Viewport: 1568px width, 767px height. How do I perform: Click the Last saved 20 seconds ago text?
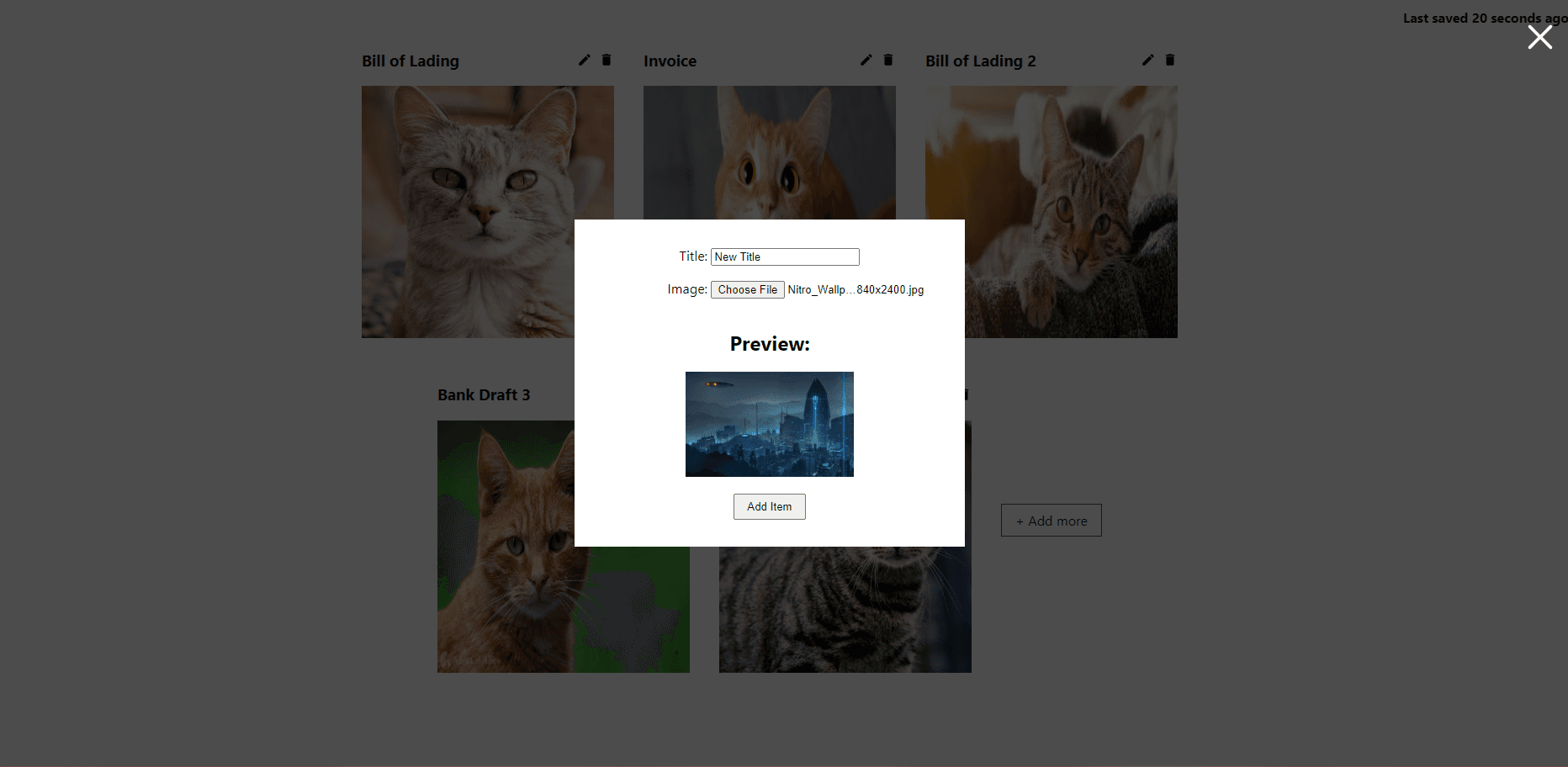[1486, 18]
